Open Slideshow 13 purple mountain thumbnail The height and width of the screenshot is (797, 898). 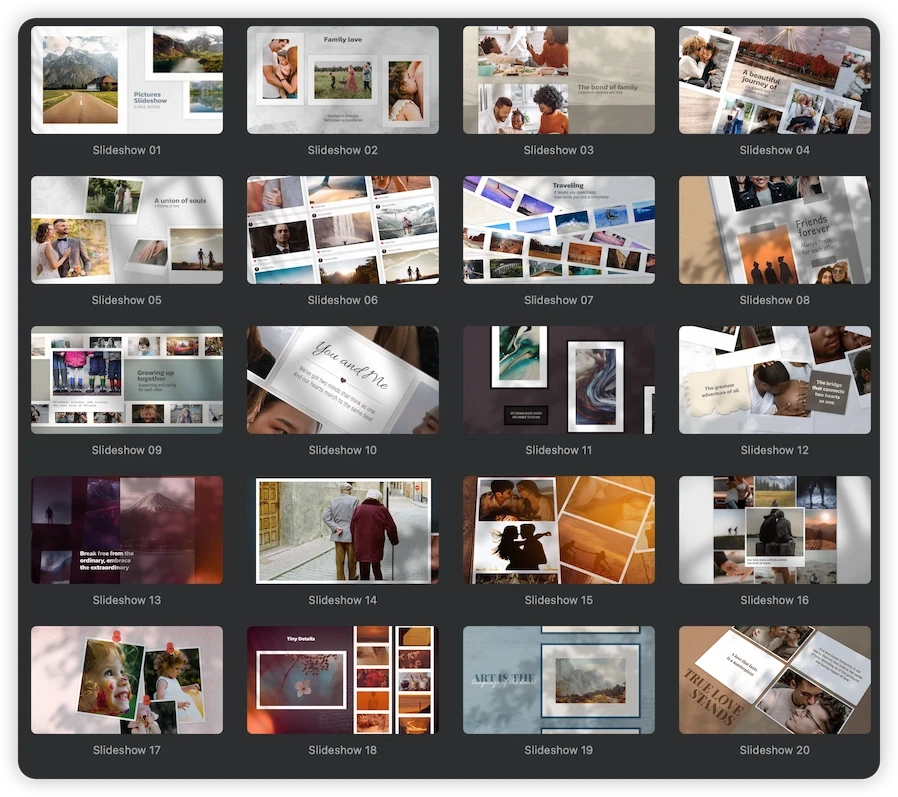(x=127, y=530)
